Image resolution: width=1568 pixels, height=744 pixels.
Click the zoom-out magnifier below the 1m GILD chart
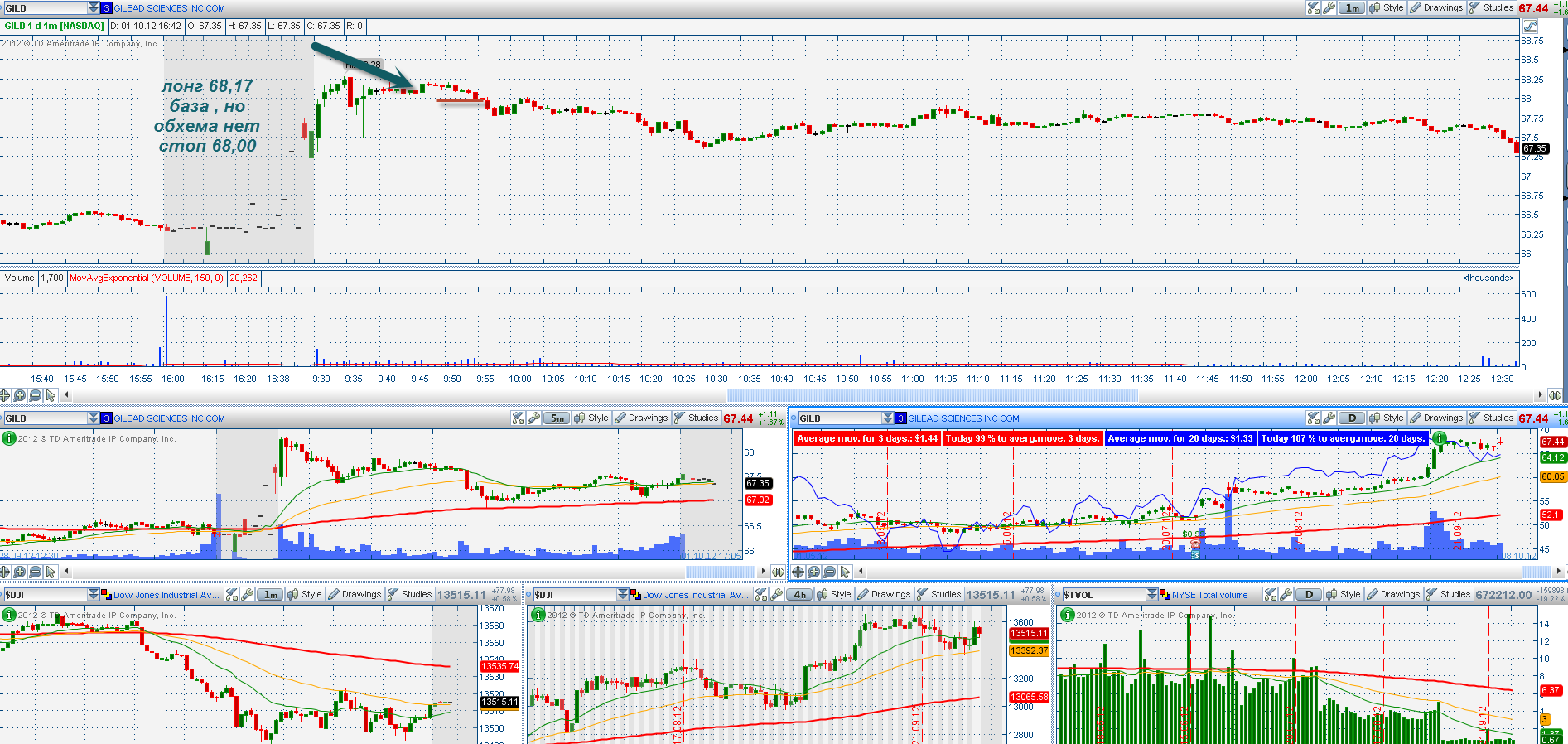[x=36, y=395]
